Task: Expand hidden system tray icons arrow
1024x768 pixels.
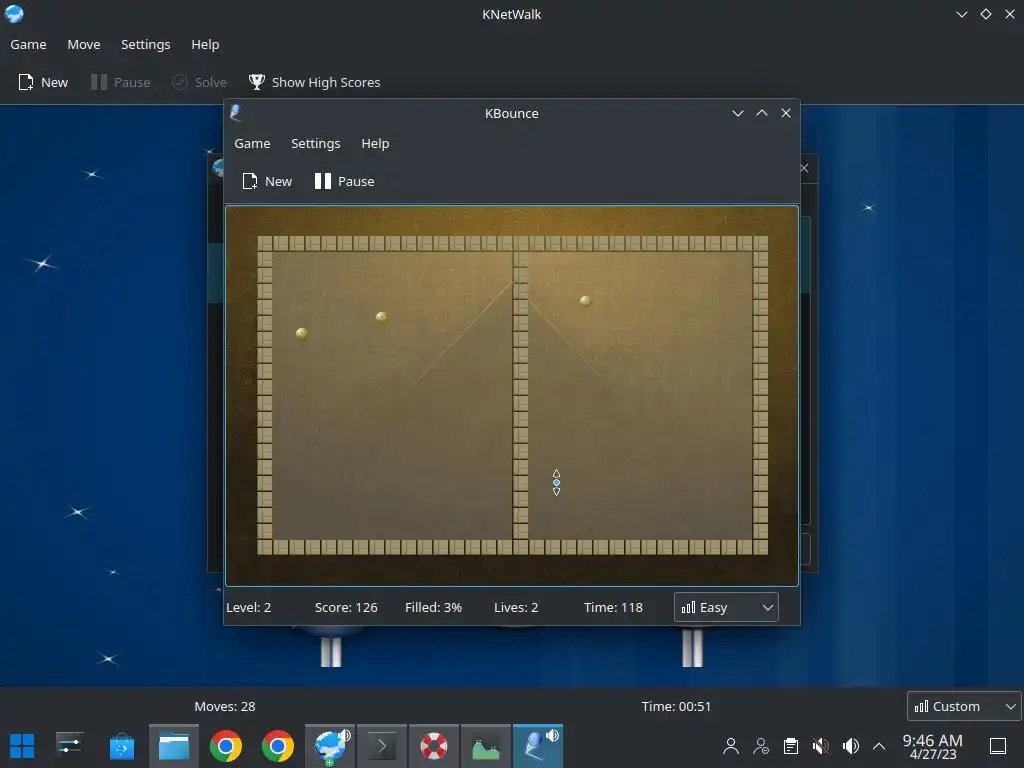Action: point(879,746)
